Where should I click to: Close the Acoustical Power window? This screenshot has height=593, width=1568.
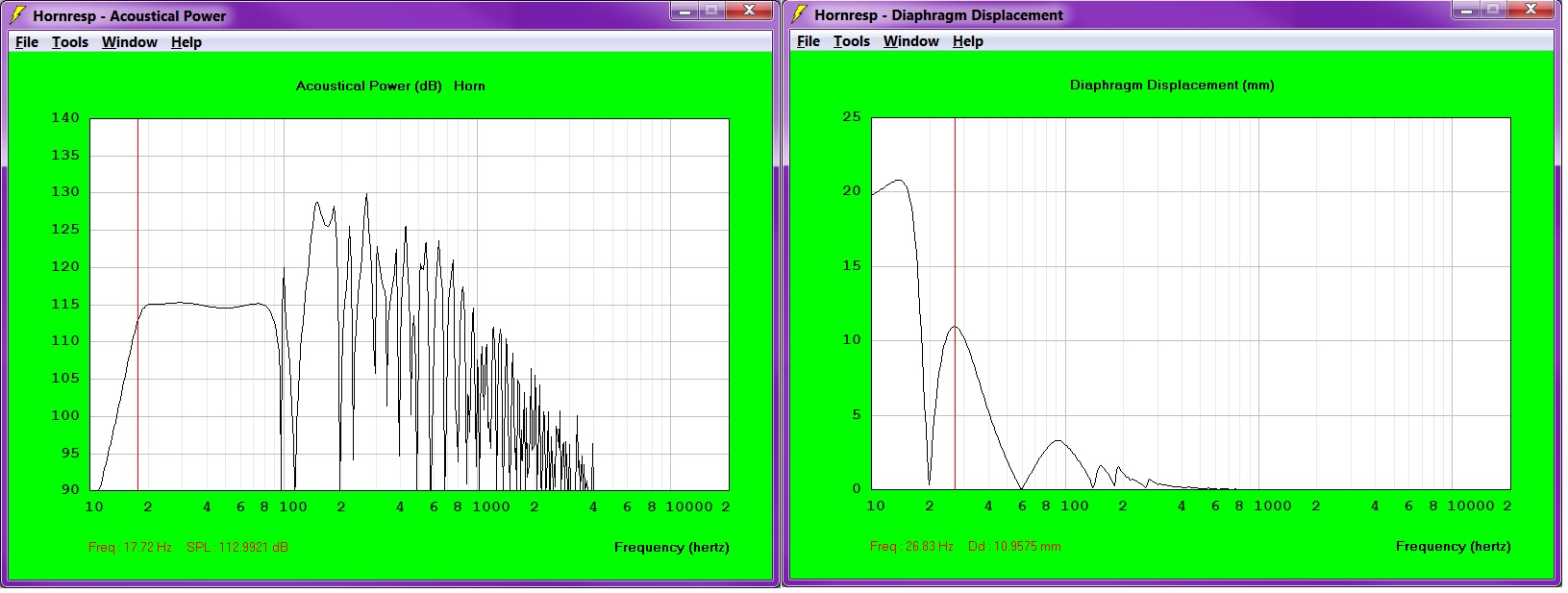[749, 11]
